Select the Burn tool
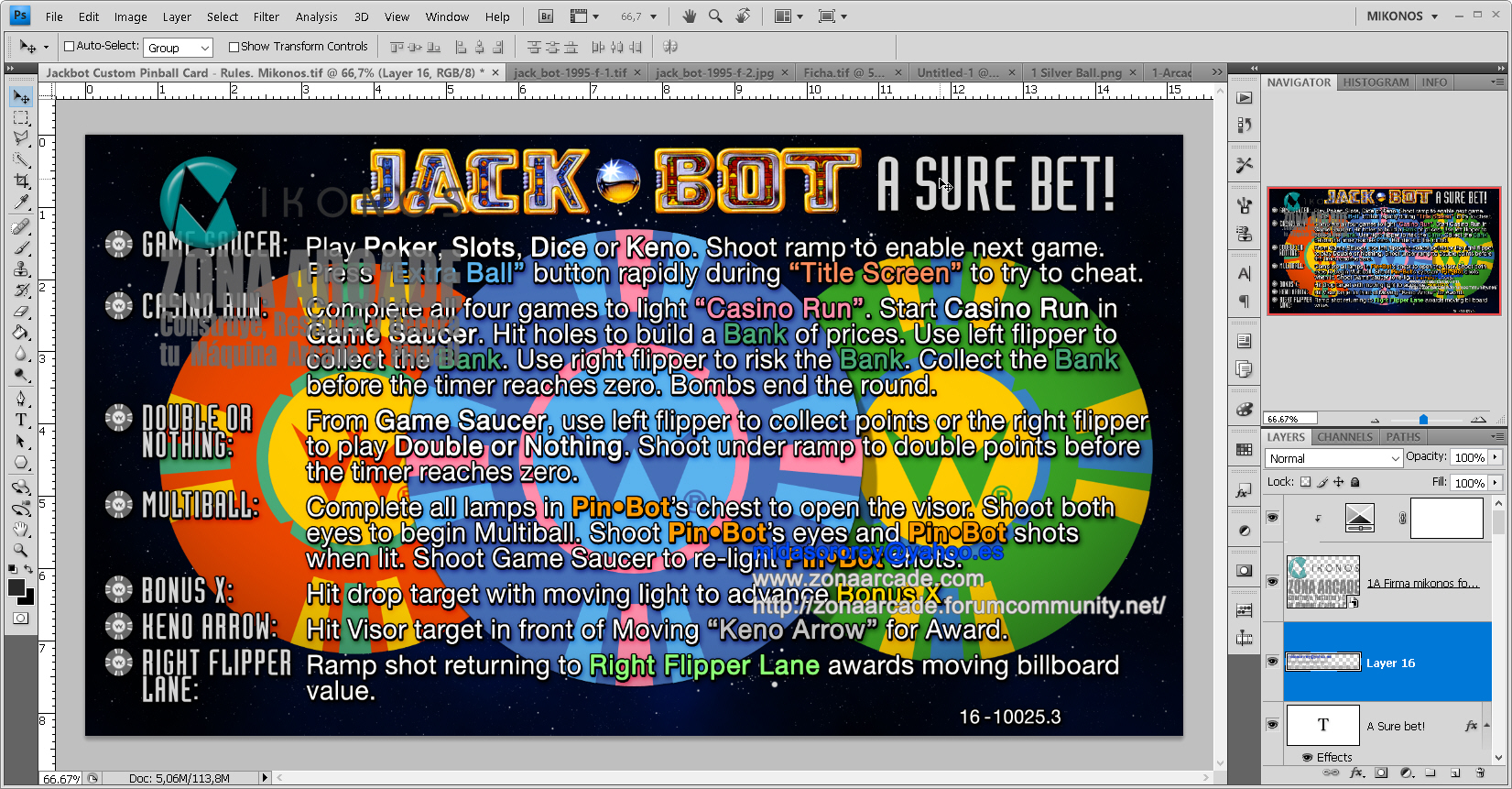 pyautogui.click(x=21, y=375)
